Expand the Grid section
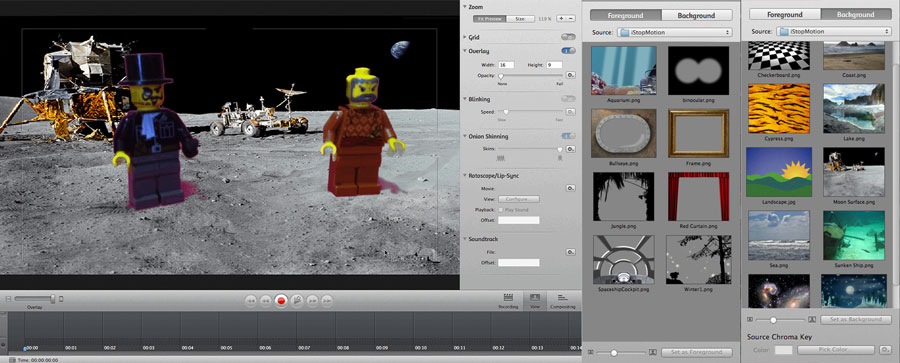 point(464,37)
